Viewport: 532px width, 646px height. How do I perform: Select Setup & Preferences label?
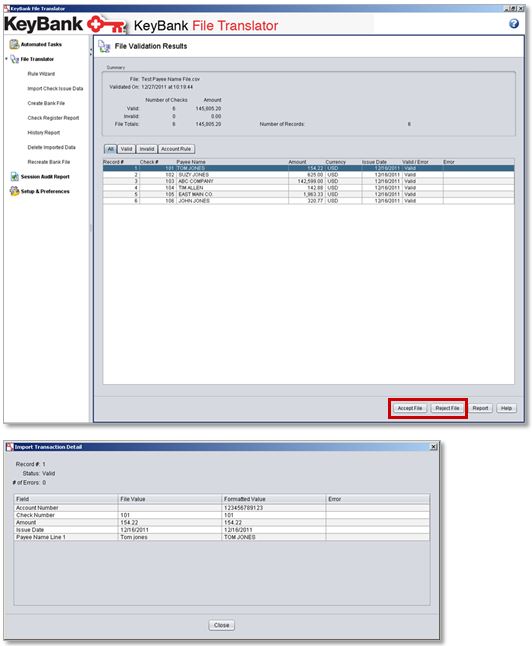(45, 191)
